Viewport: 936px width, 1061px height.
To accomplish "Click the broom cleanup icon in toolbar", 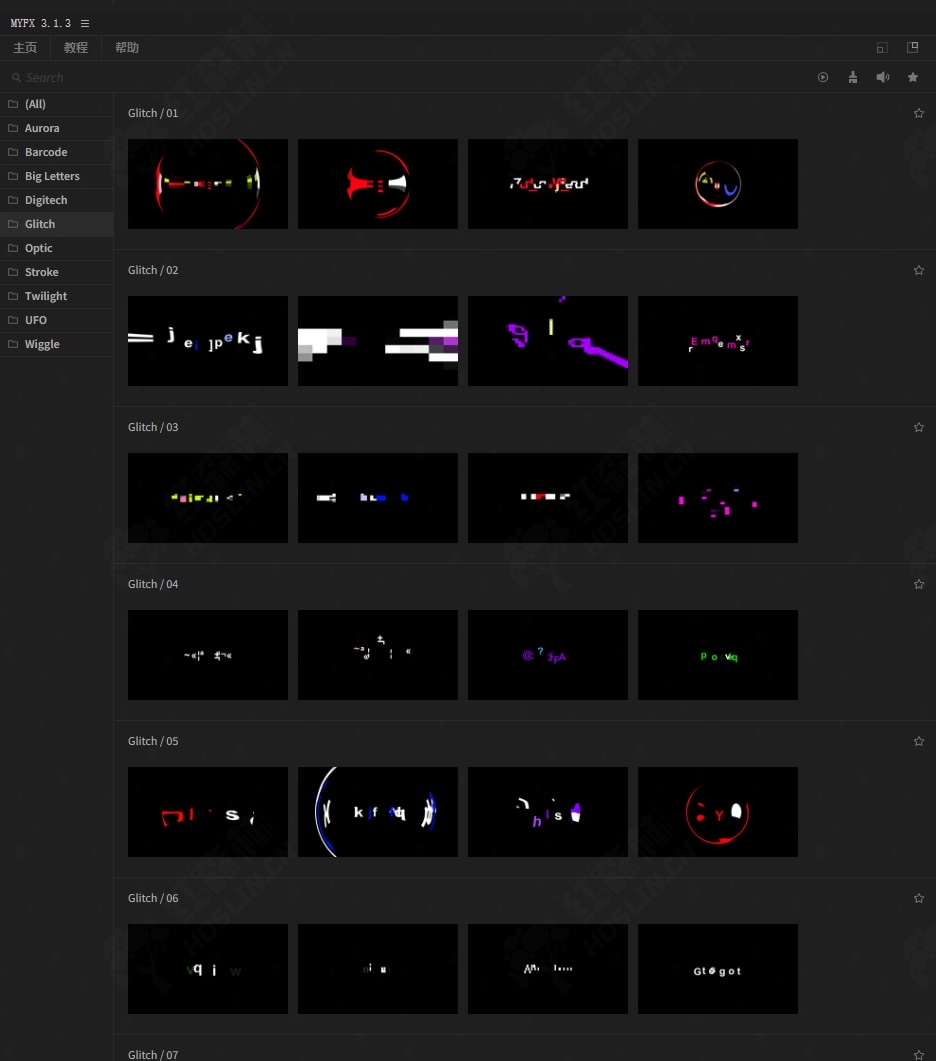I will click(x=853, y=77).
